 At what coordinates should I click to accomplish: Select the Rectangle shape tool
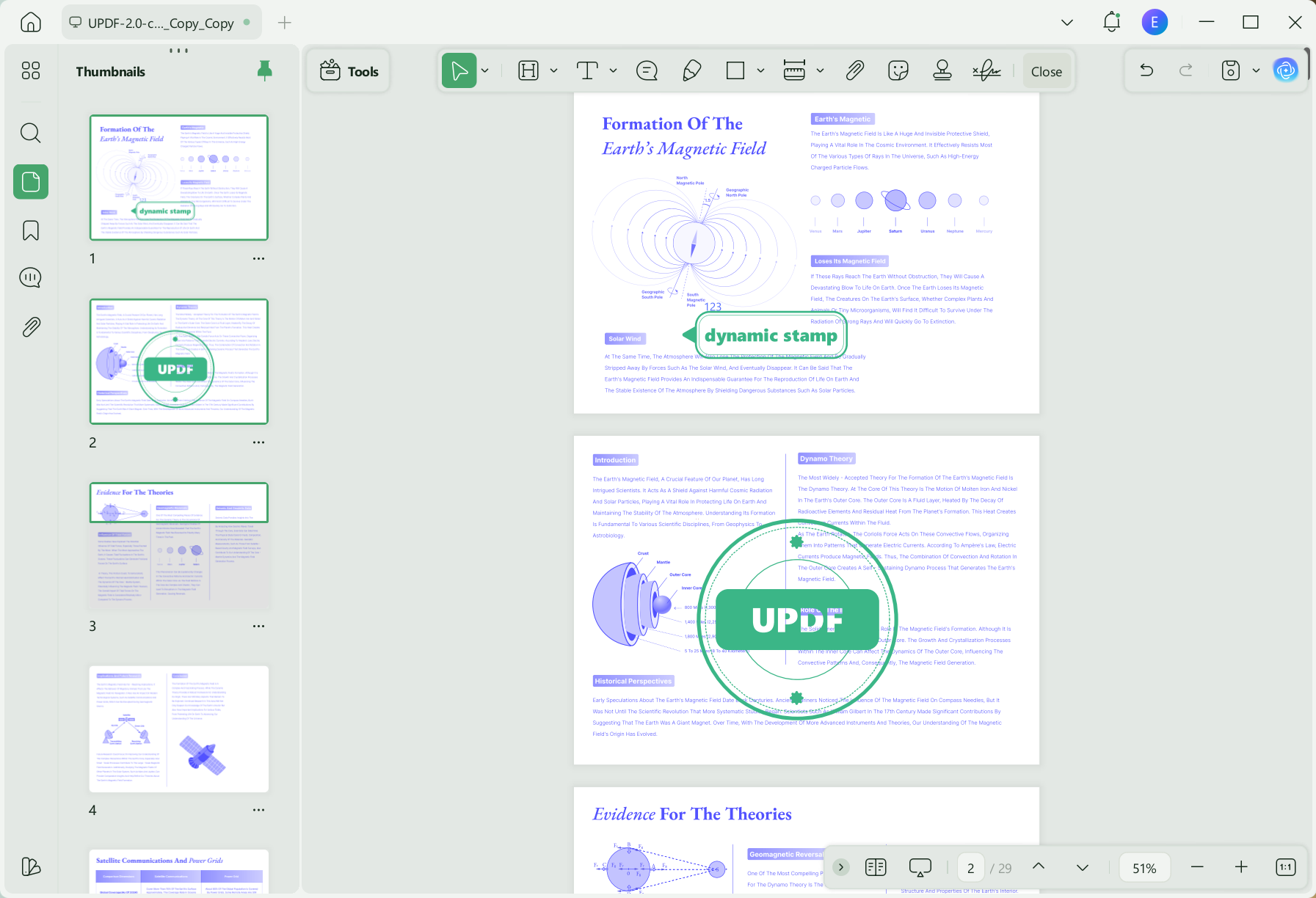pyautogui.click(x=735, y=70)
